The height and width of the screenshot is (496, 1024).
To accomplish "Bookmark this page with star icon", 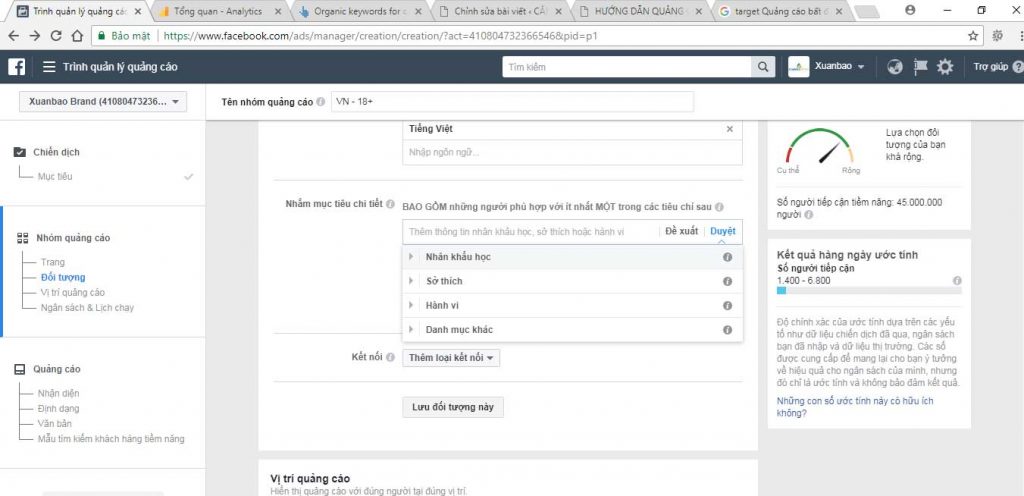I will tap(973, 36).
